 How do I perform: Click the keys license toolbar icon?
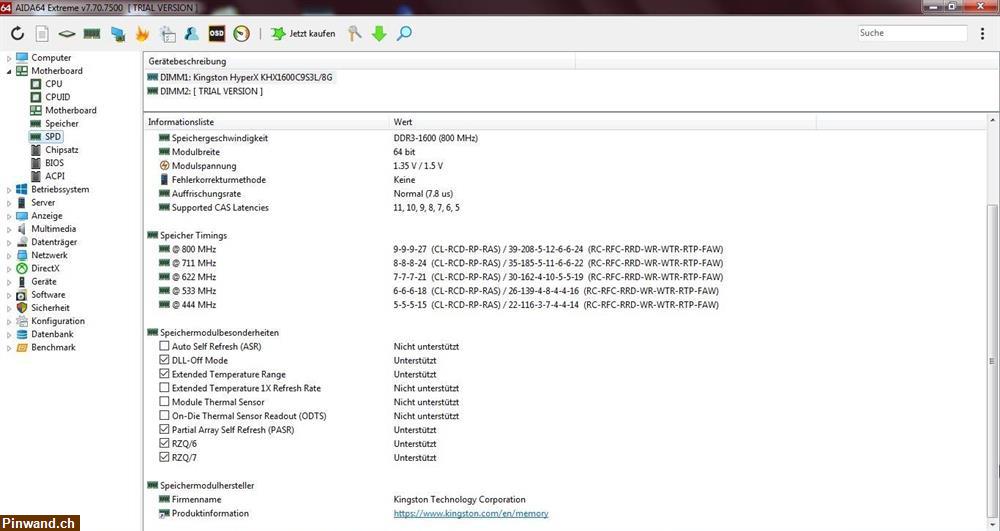click(355, 34)
